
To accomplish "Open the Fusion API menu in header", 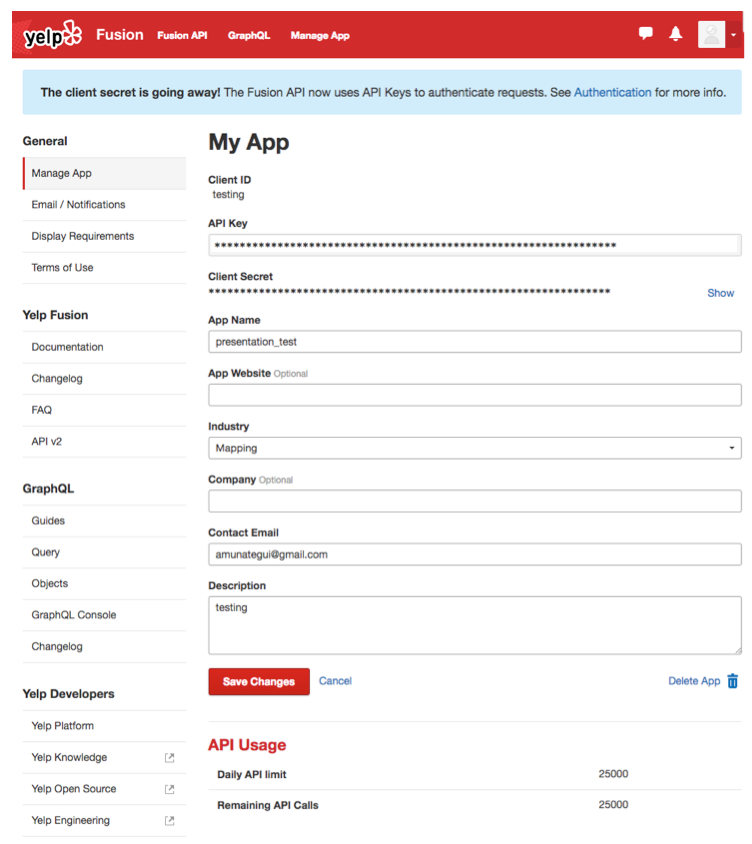I will click(182, 36).
